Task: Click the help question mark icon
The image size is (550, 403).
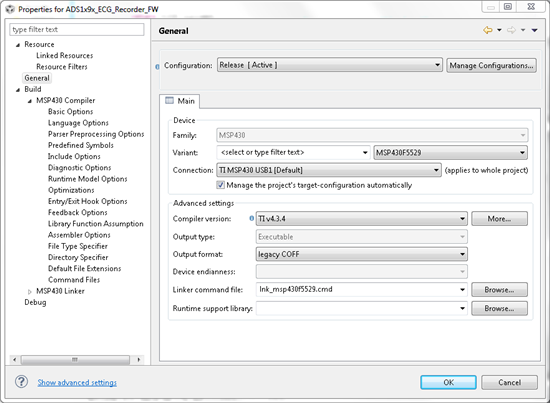Action: pyautogui.click(x=21, y=382)
